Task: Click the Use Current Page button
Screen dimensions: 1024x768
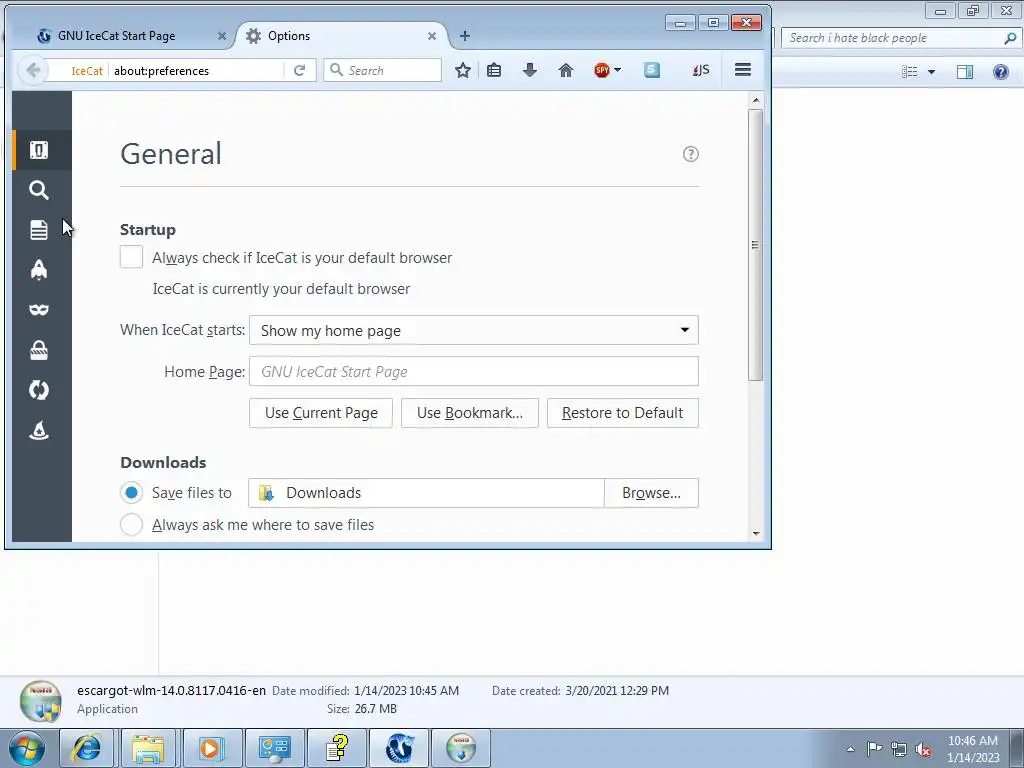Action: (321, 413)
